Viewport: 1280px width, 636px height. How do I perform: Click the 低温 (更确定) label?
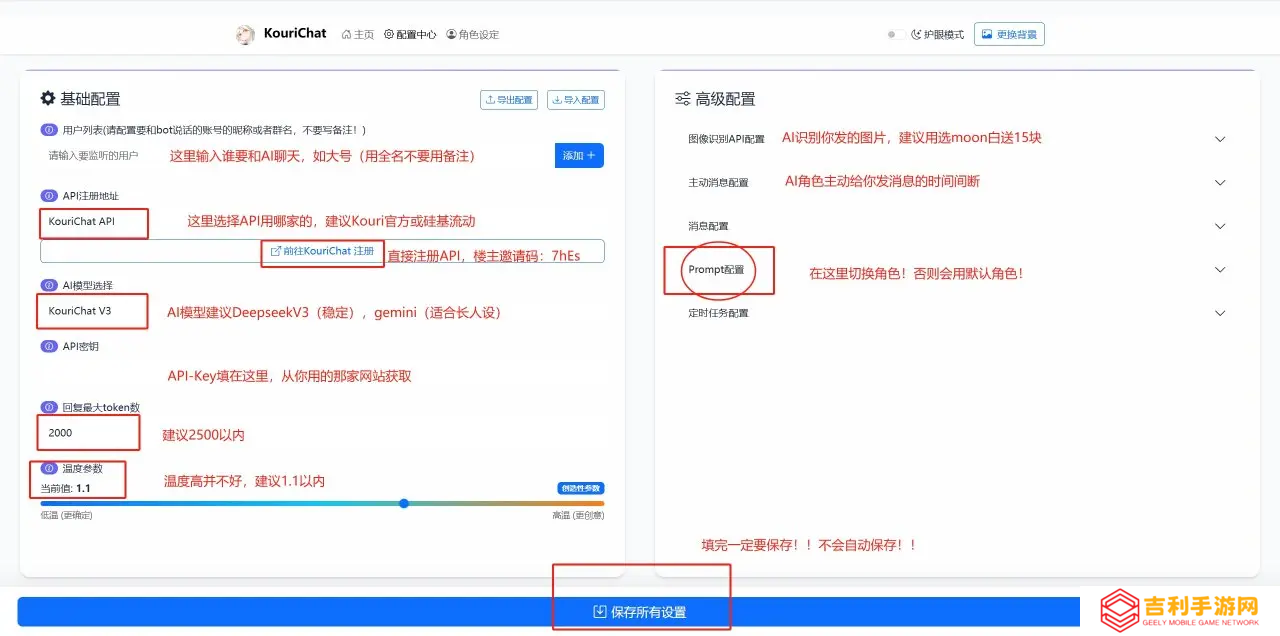coord(66,516)
